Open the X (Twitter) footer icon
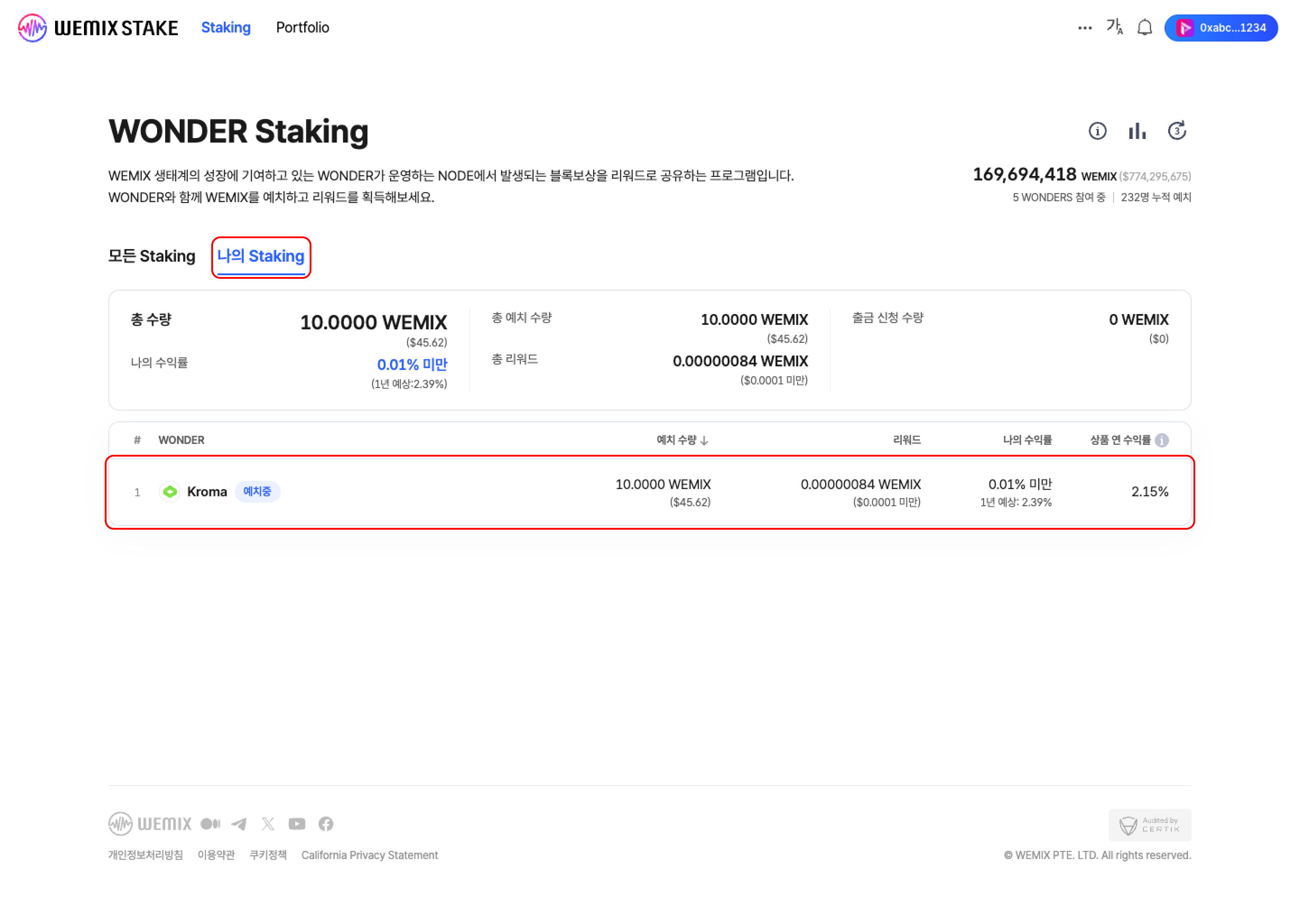 pyautogui.click(x=268, y=823)
